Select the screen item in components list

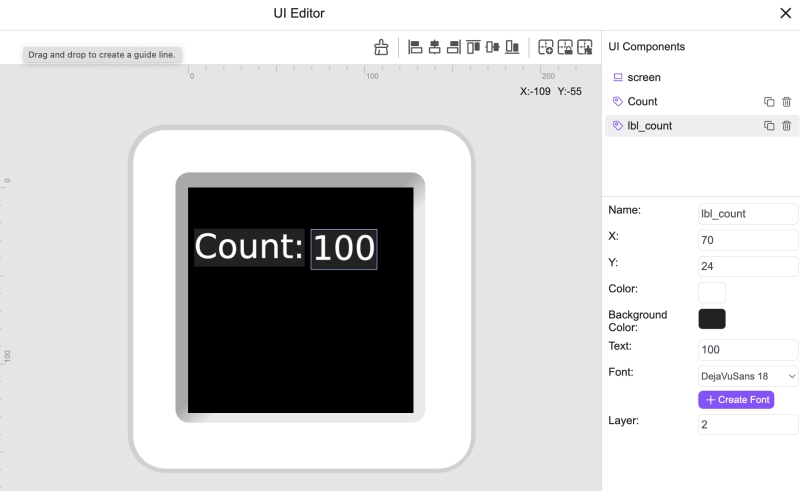click(x=644, y=77)
